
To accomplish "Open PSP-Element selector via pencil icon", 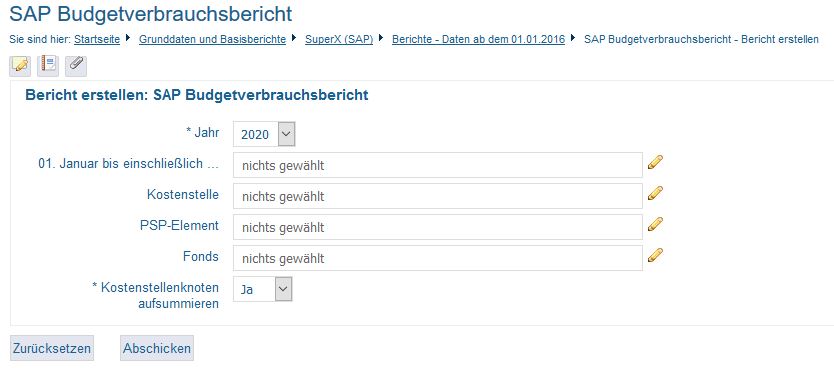I will 655,224.
